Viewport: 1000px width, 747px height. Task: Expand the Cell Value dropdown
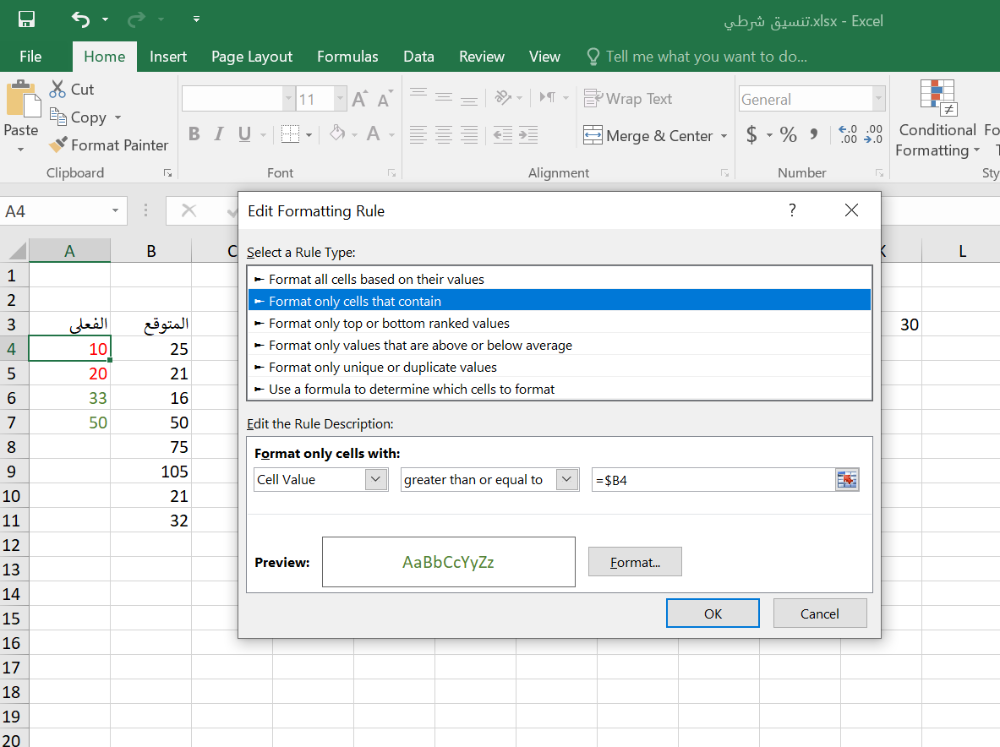[376, 480]
